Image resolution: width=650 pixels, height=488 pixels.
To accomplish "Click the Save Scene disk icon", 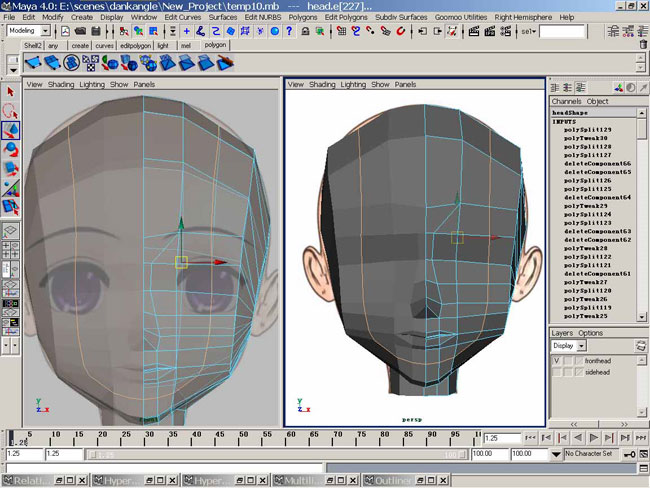I will pos(96,31).
